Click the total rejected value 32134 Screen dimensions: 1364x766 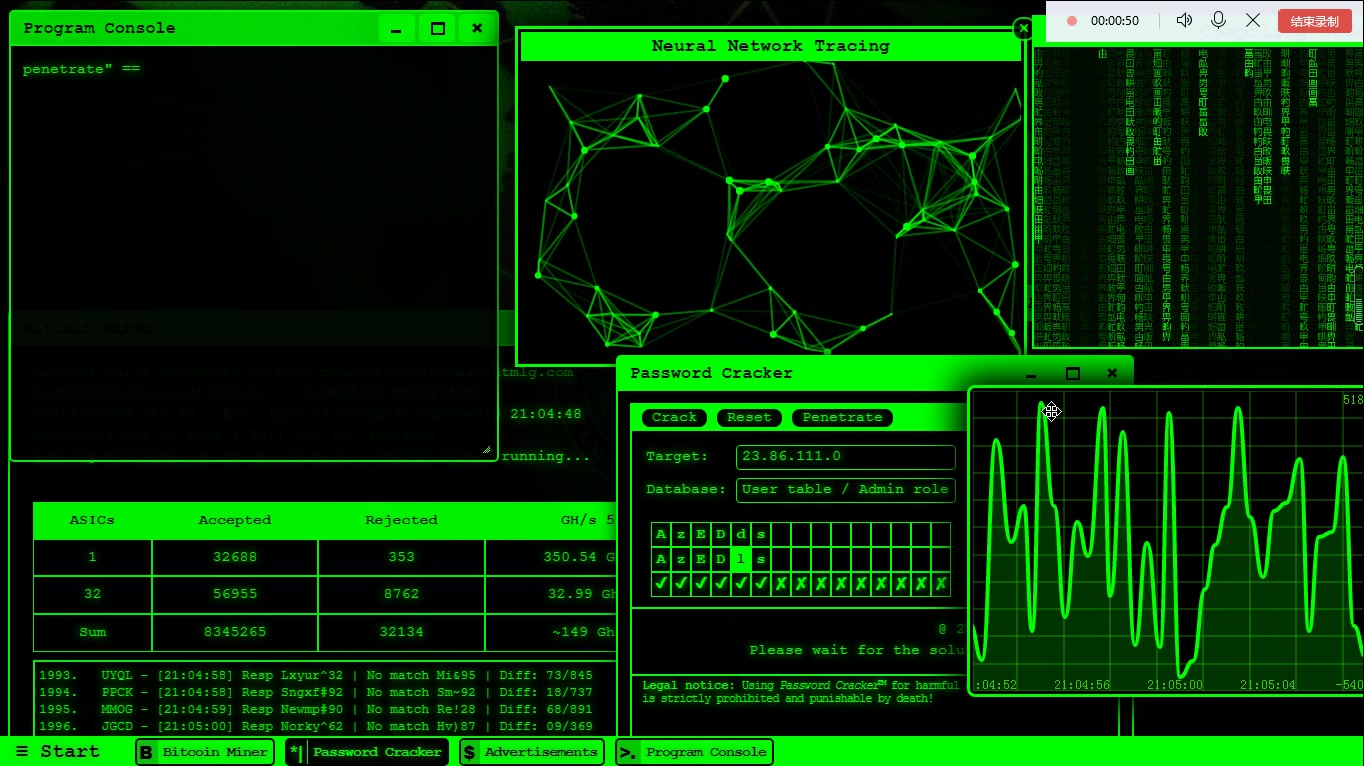pyautogui.click(x=401, y=632)
